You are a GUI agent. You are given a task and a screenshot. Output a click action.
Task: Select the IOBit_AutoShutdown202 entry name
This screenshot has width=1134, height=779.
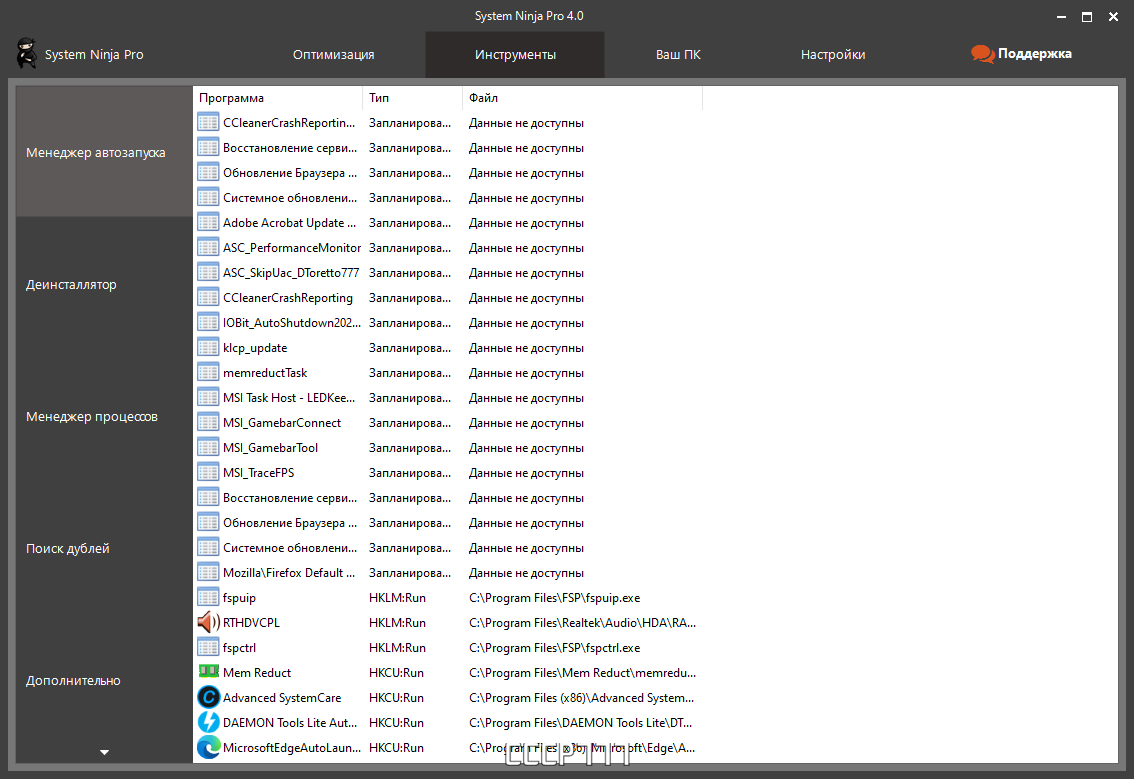tap(291, 323)
